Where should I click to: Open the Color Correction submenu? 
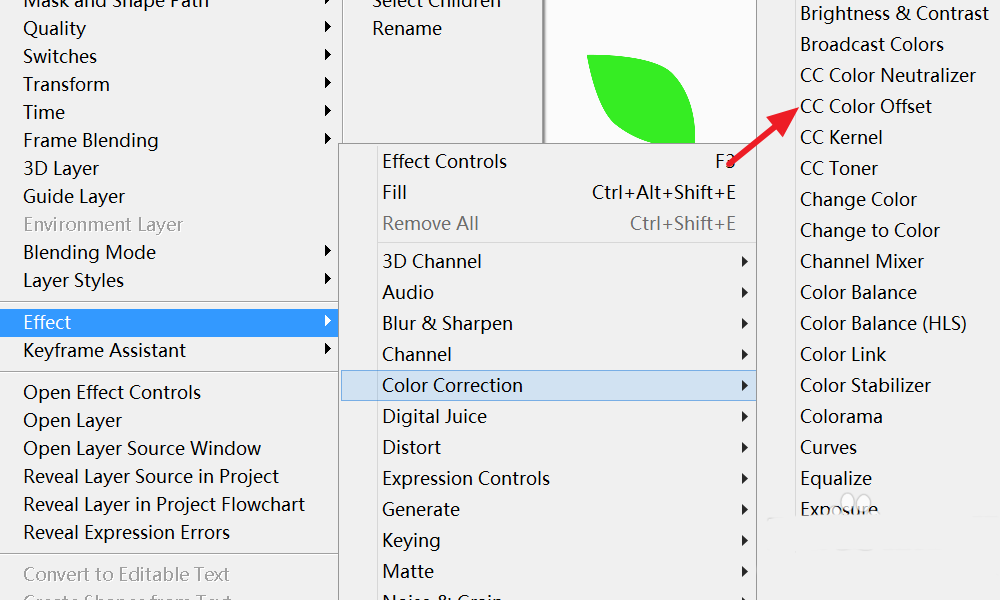pos(452,385)
